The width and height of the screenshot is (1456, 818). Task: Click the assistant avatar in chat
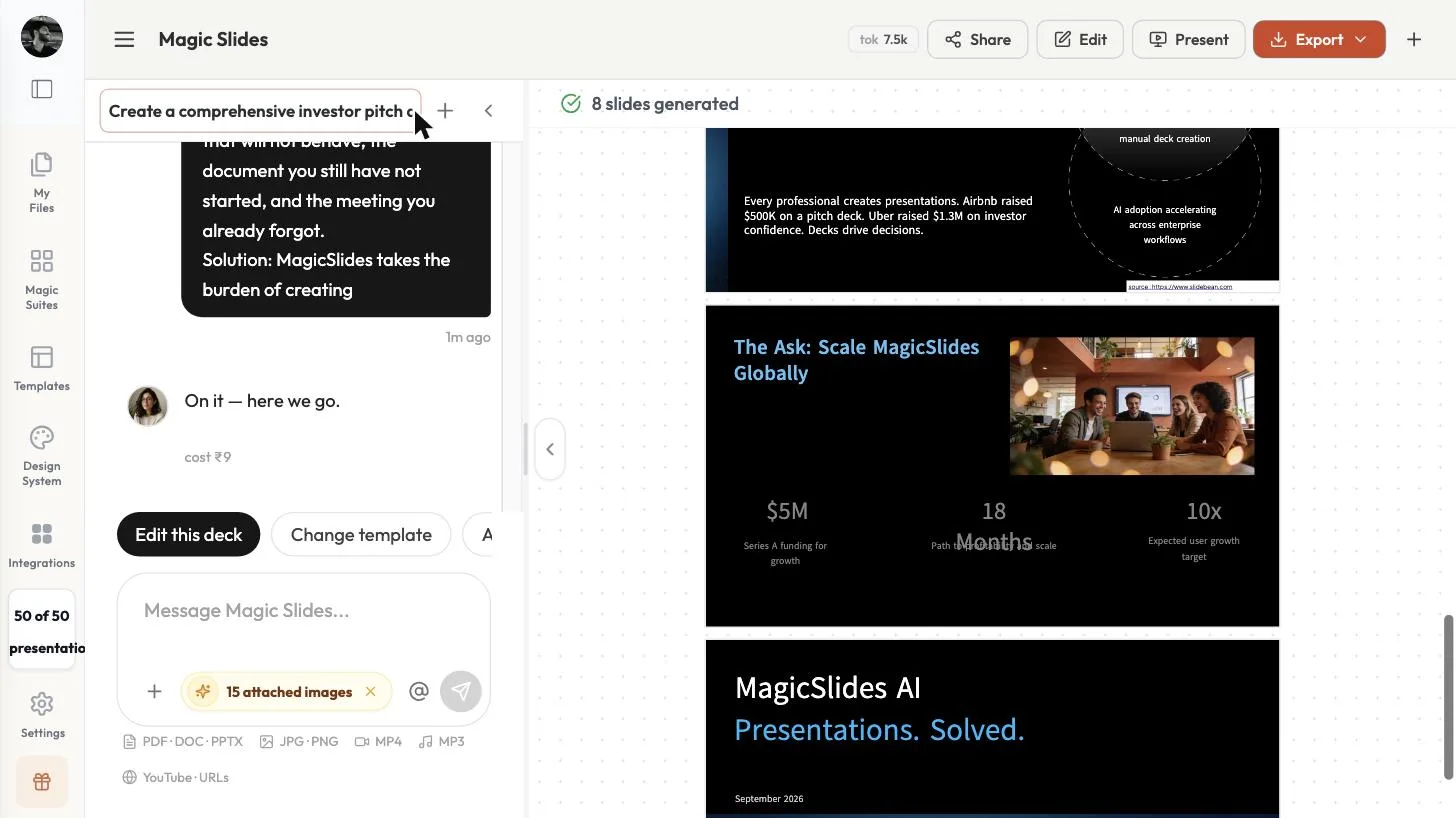coord(148,406)
